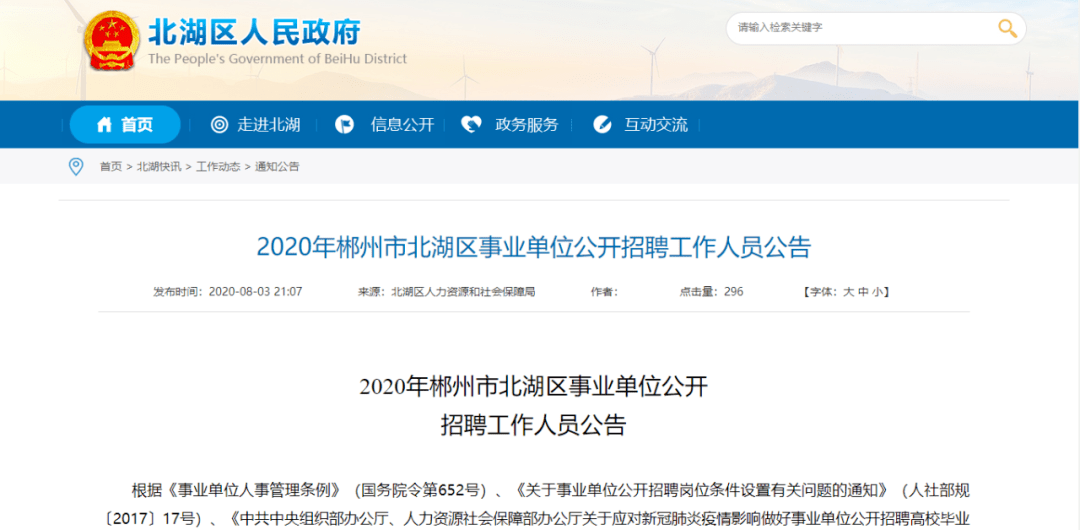Click the source 北湖区人力资源和社会保障局
The image size is (1080, 530).
tap(463, 292)
